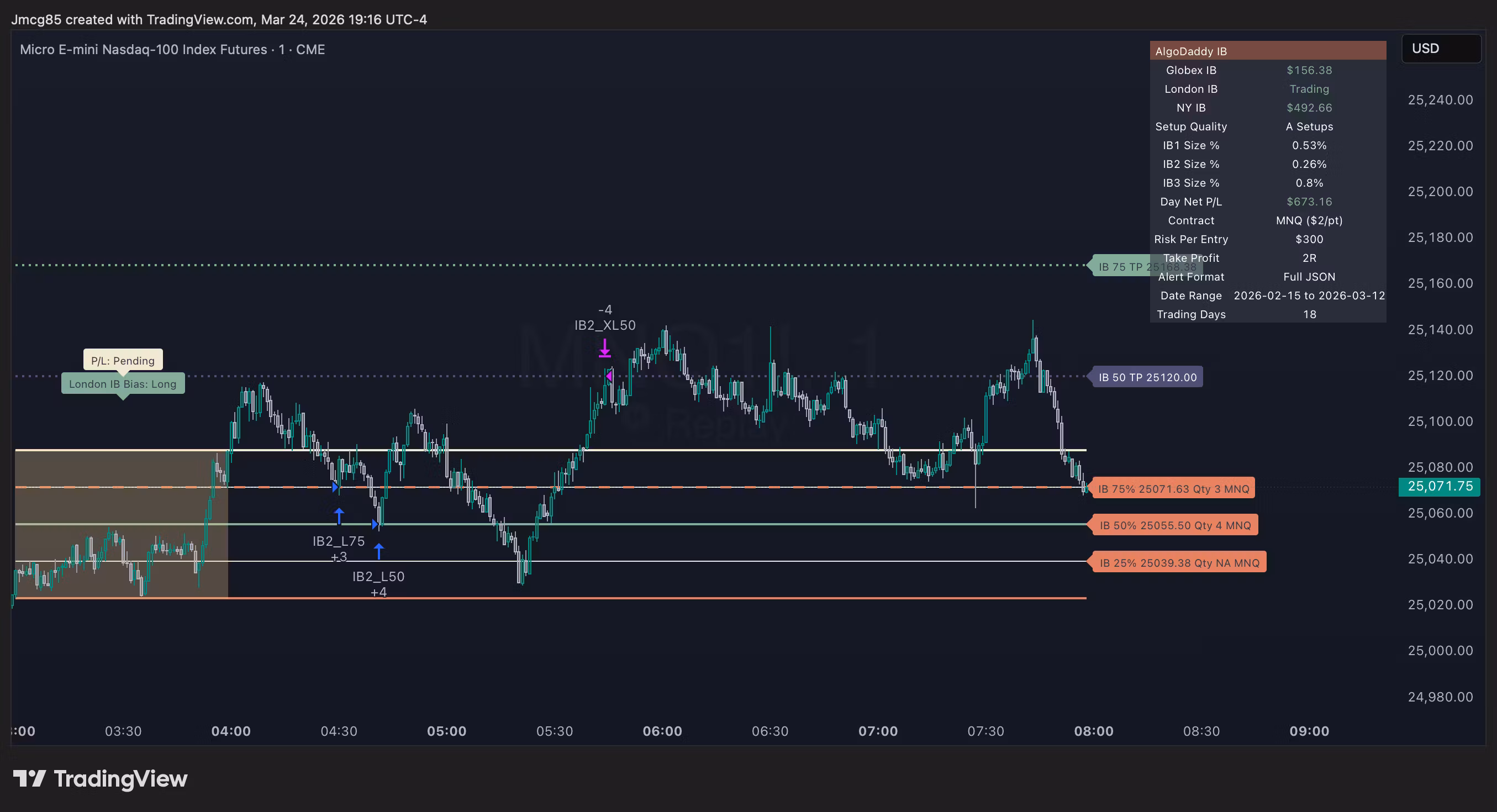Click the P/L: Pending label
The height and width of the screenshot is (812, 1497).
[123, 360]
